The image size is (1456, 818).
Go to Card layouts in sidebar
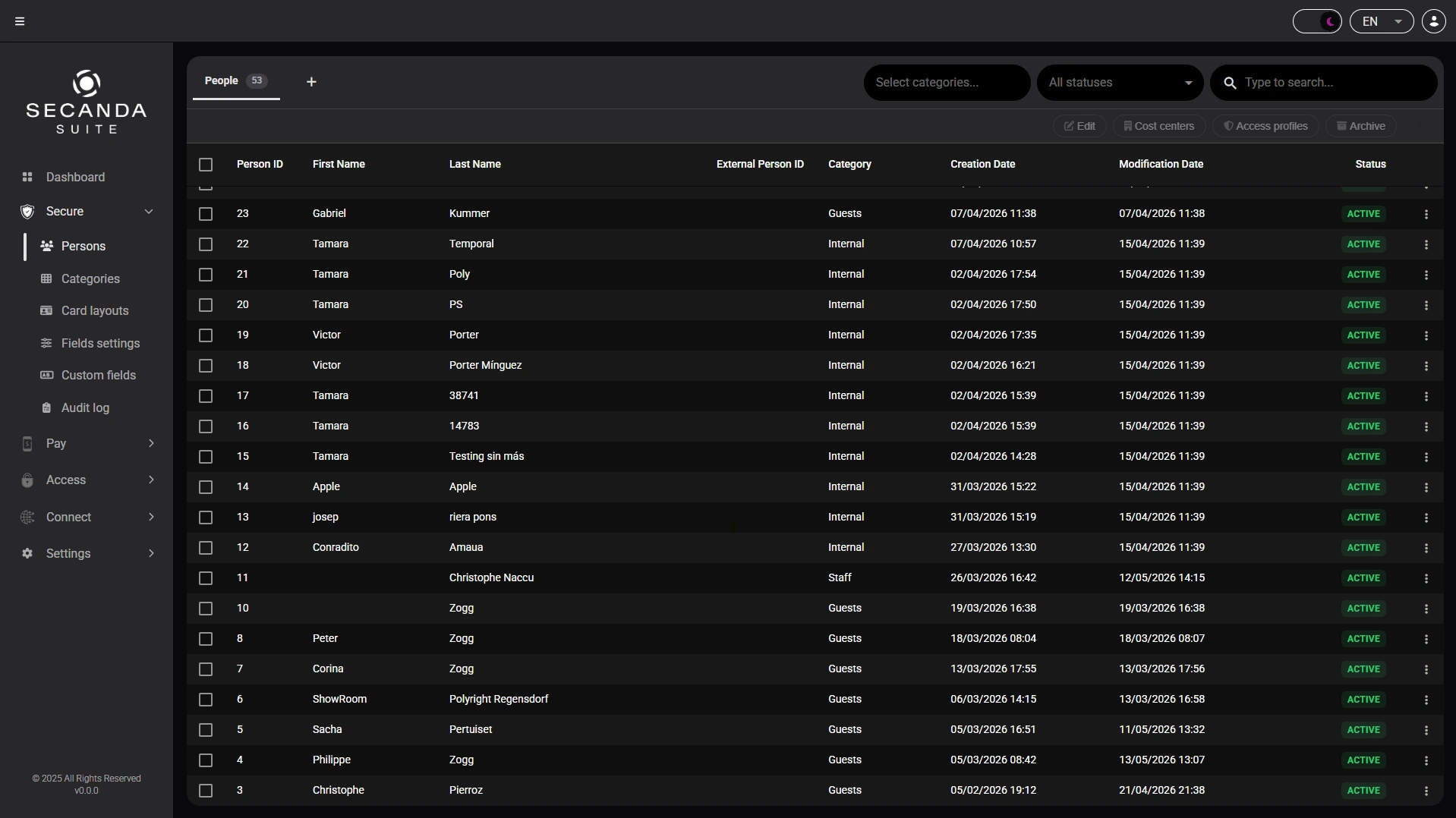(x=95, y=311)
